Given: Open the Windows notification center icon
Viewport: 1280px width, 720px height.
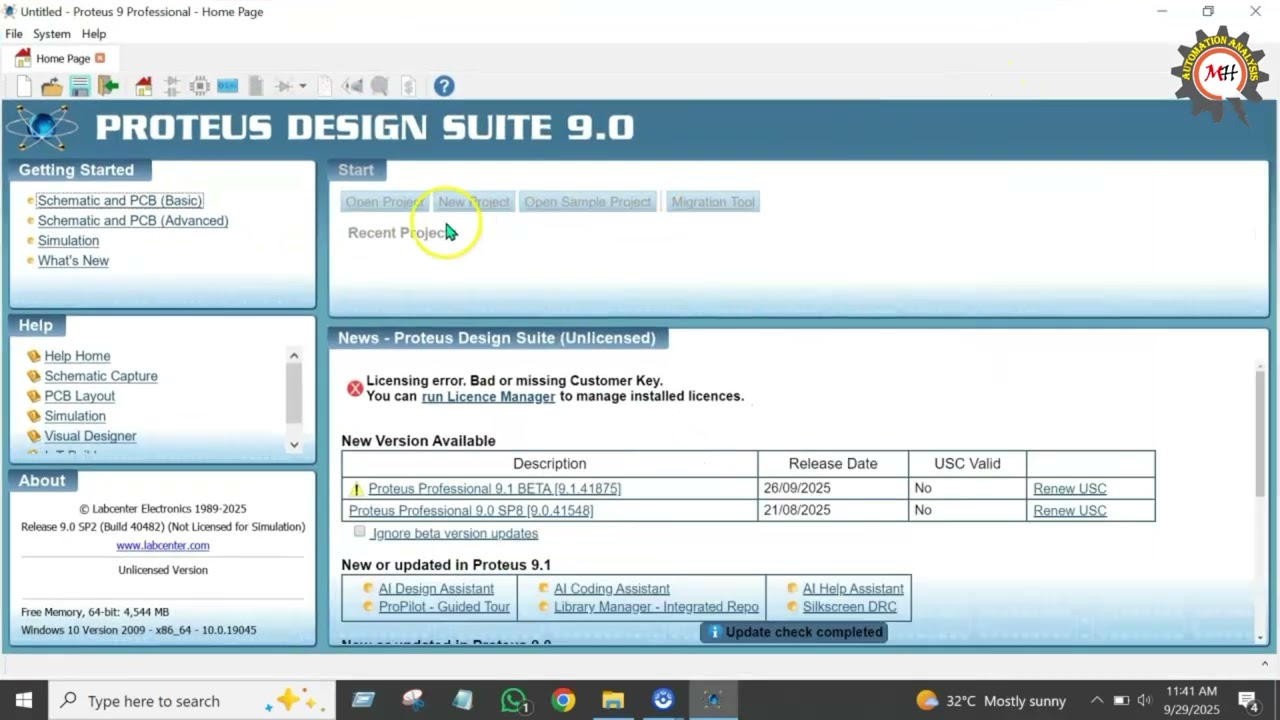Looking at the screenshot, I should pyautogui.click(x=1249, y=701).
